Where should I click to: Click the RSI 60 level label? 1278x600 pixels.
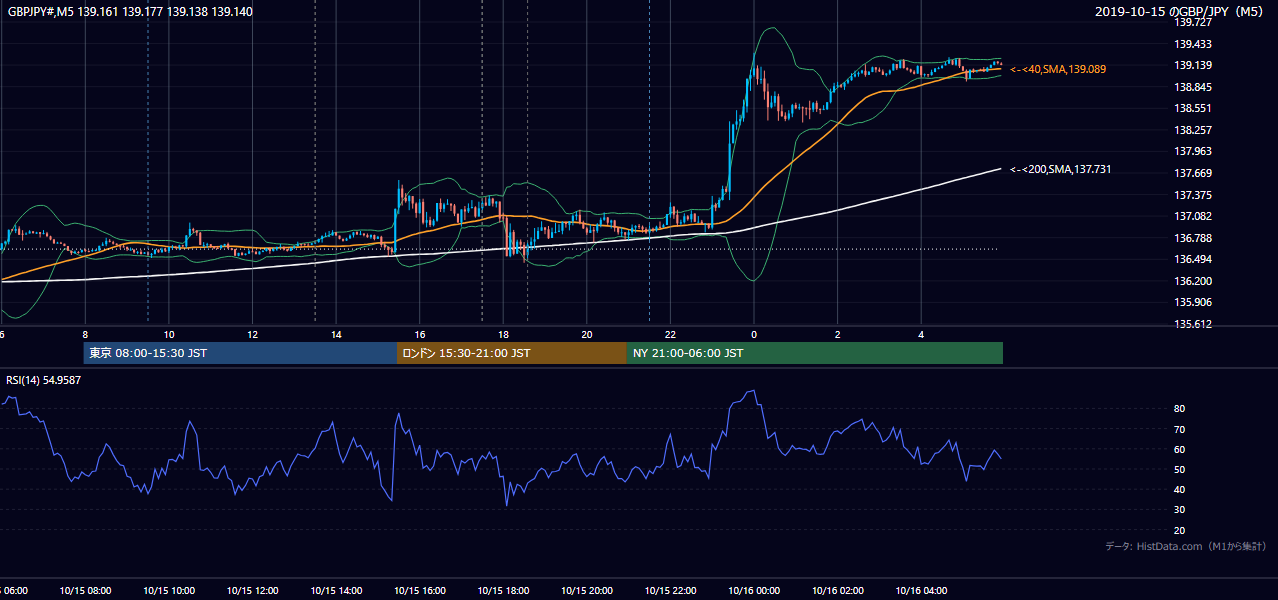(x=1180, y=449)
